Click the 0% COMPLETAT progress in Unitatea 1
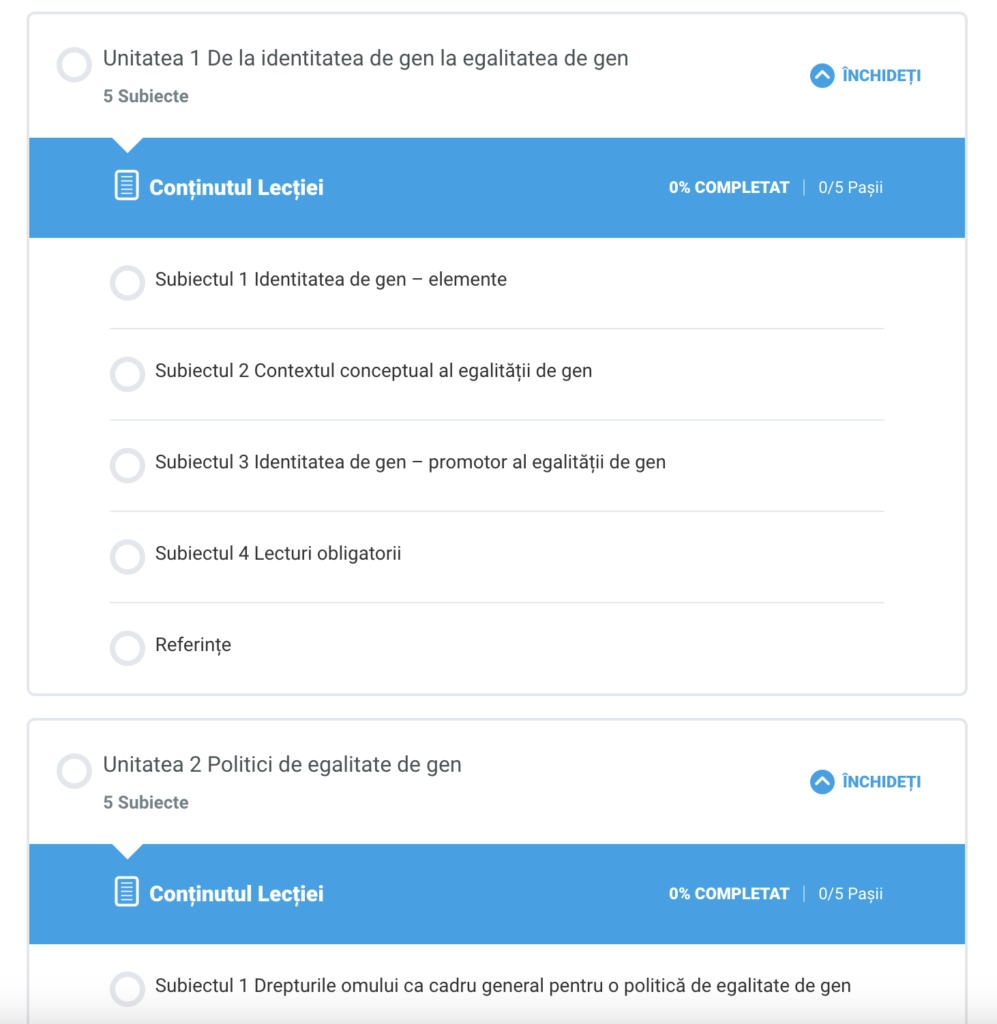 point(729,188)
